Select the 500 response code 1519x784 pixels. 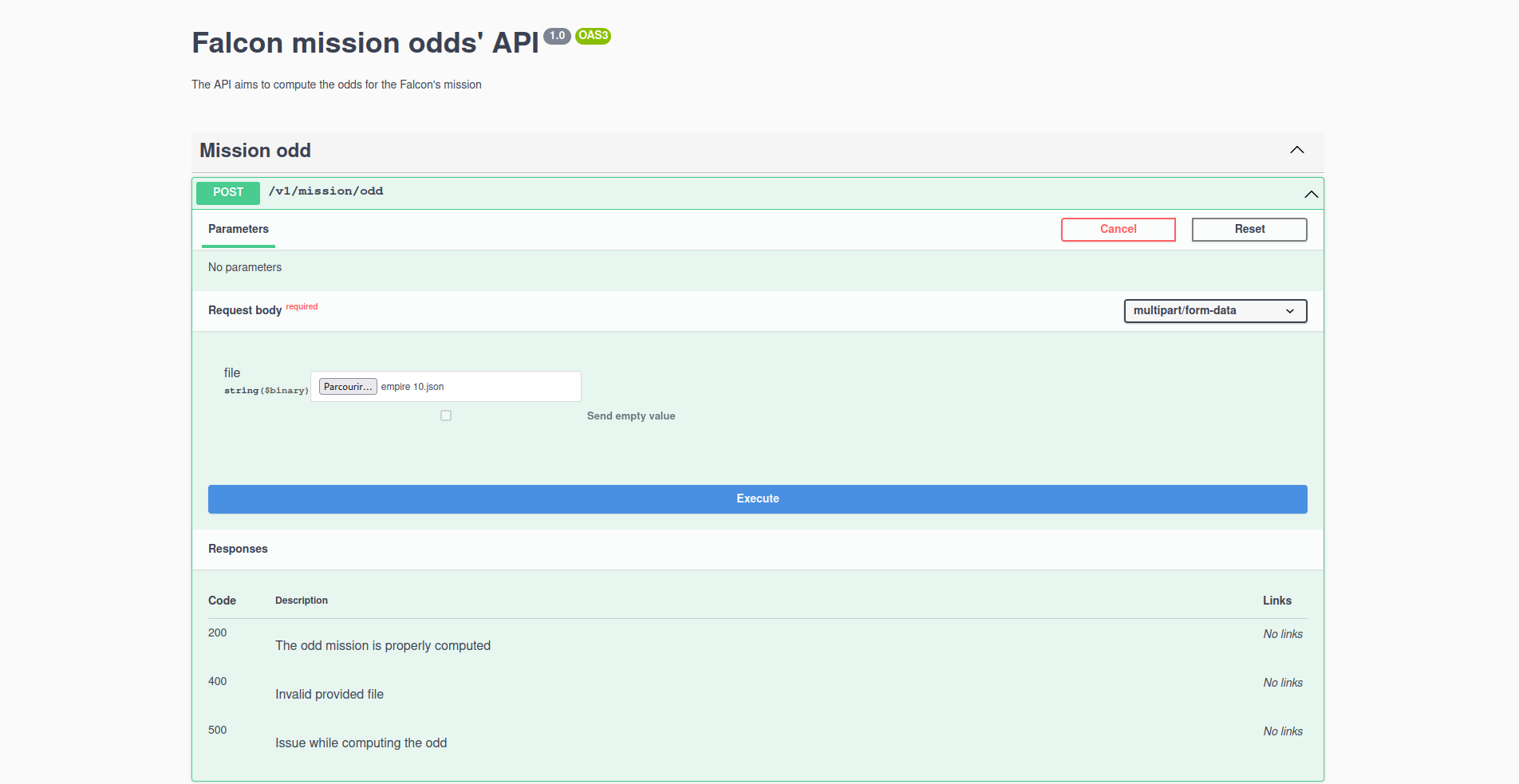click(x=217, y=731)
